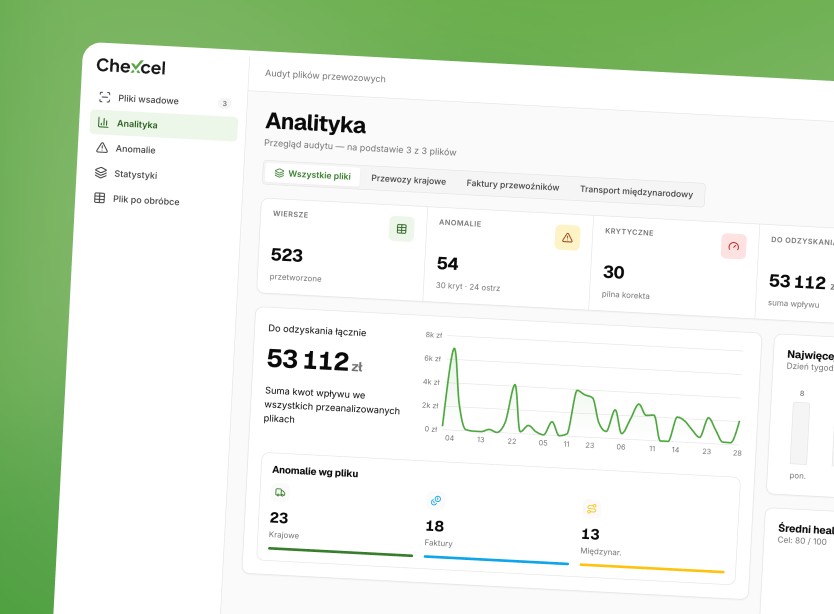Click the yellow Międzynar. progress bar
The height and width of the screenshot is (614, 834).
click(x=652, y=568)
